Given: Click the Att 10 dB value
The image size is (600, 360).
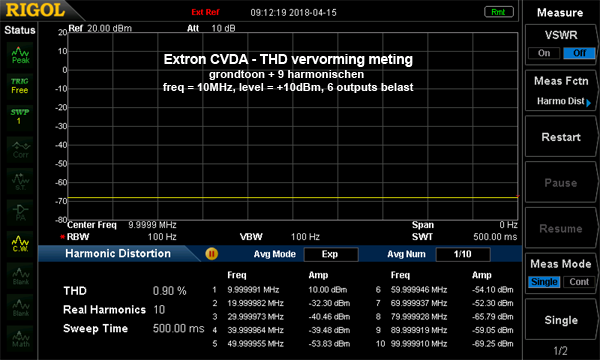Looking at the screenshot, I should click(x=223, y=28).
